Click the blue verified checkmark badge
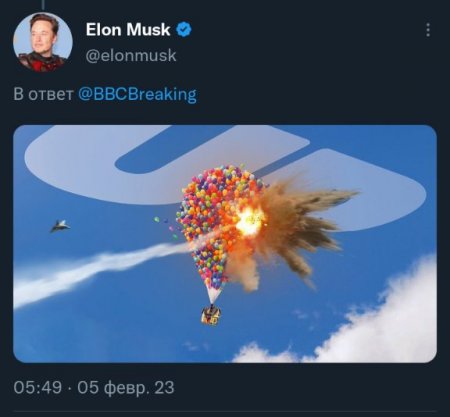This screenshot has width=450, height=417. 184,29
